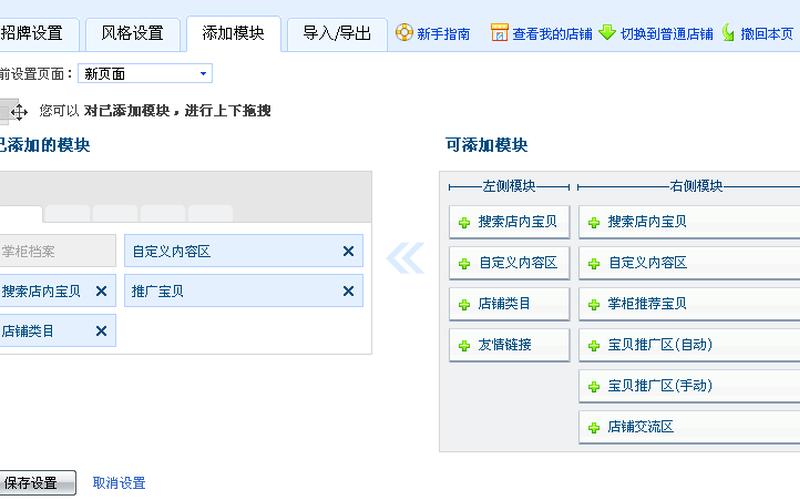The height and width of the screenshot is (500, 800).
Task: Open the 招牌设置 tab
Action: [x=39, y=34]
